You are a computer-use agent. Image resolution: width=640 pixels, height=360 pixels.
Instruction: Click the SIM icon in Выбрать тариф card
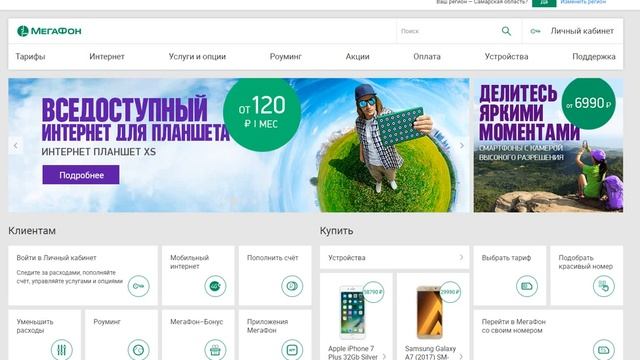527,286
